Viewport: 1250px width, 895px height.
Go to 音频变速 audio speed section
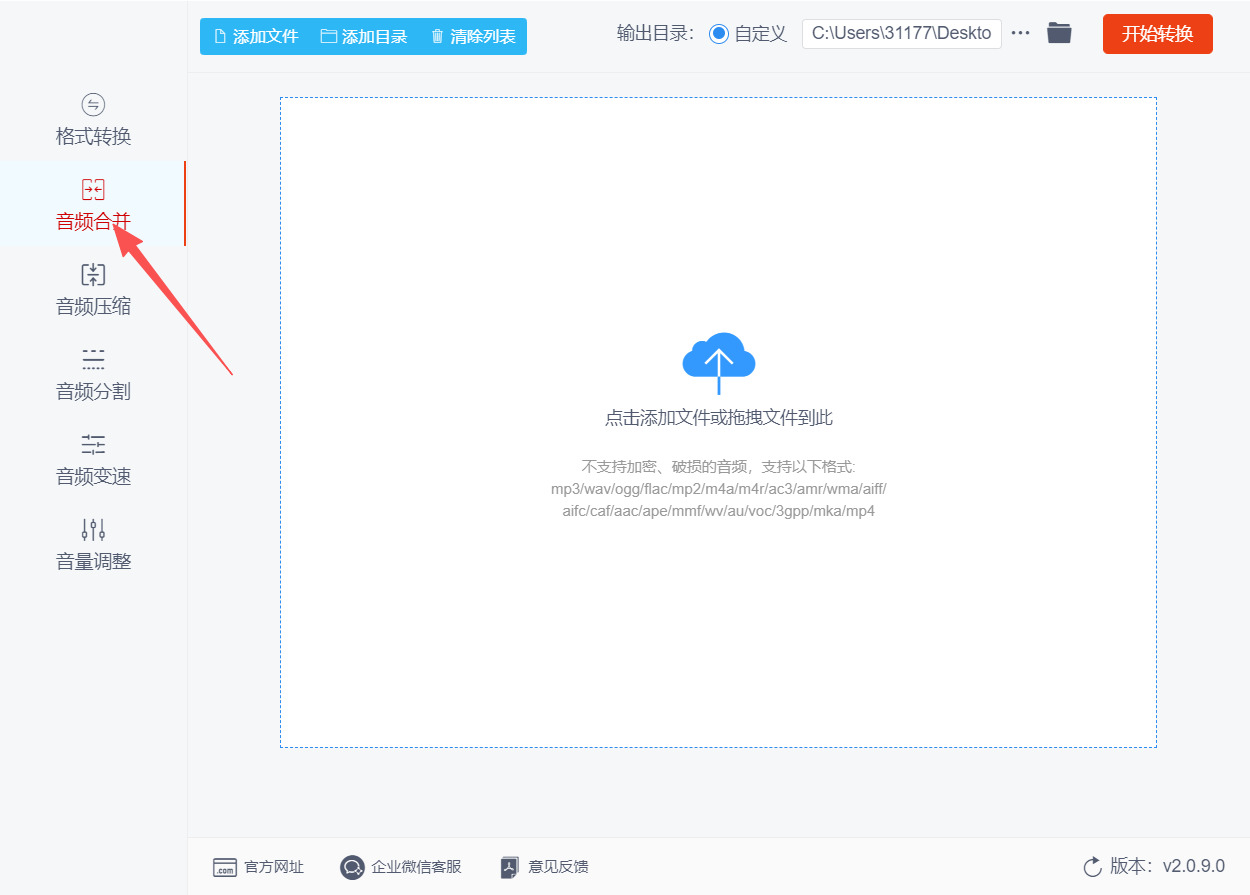[93, 459]
